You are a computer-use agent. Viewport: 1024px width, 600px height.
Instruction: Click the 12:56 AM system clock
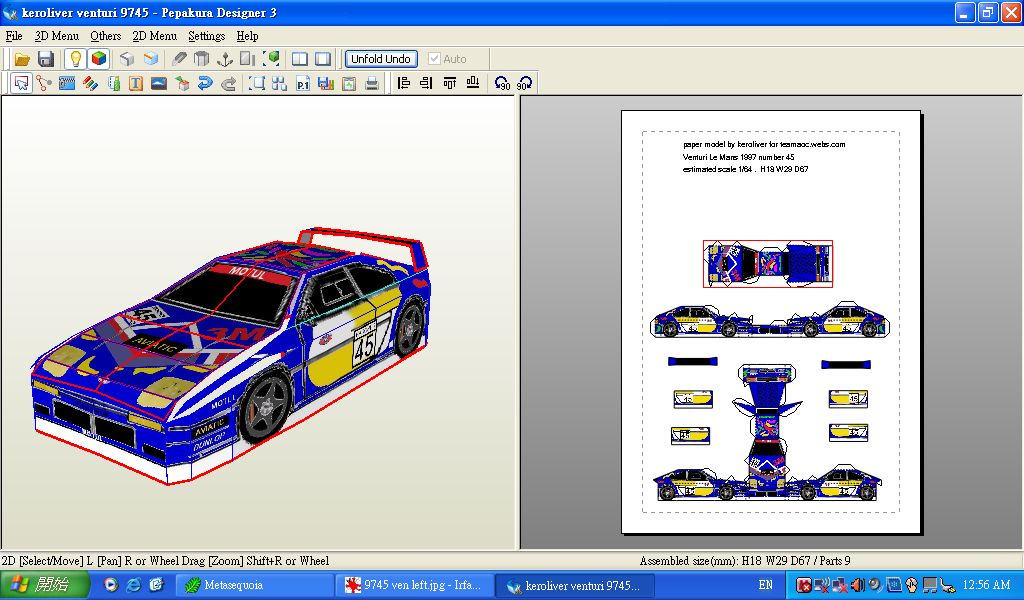click(x=986, y=585)
